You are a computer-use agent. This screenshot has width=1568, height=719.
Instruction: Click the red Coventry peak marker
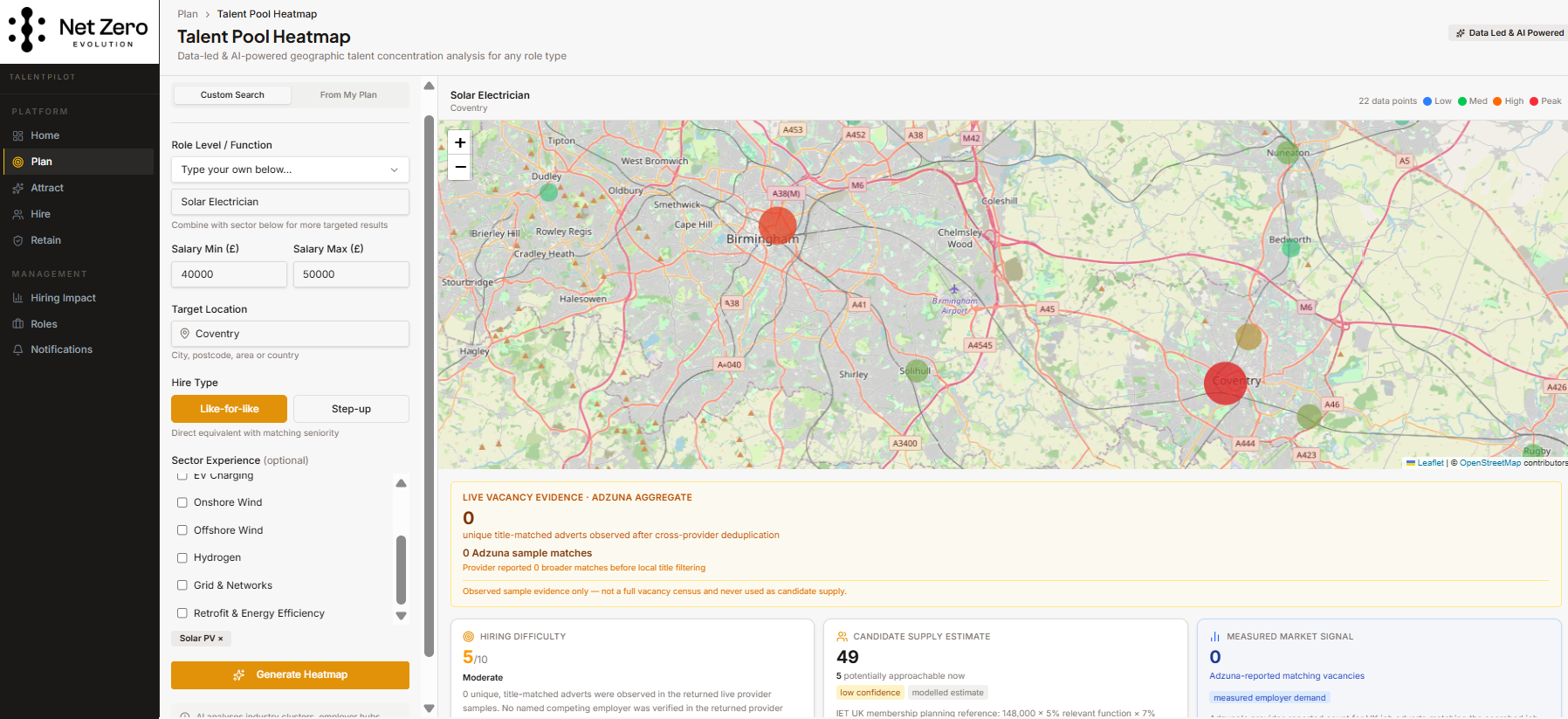(x=1225, y=383)
